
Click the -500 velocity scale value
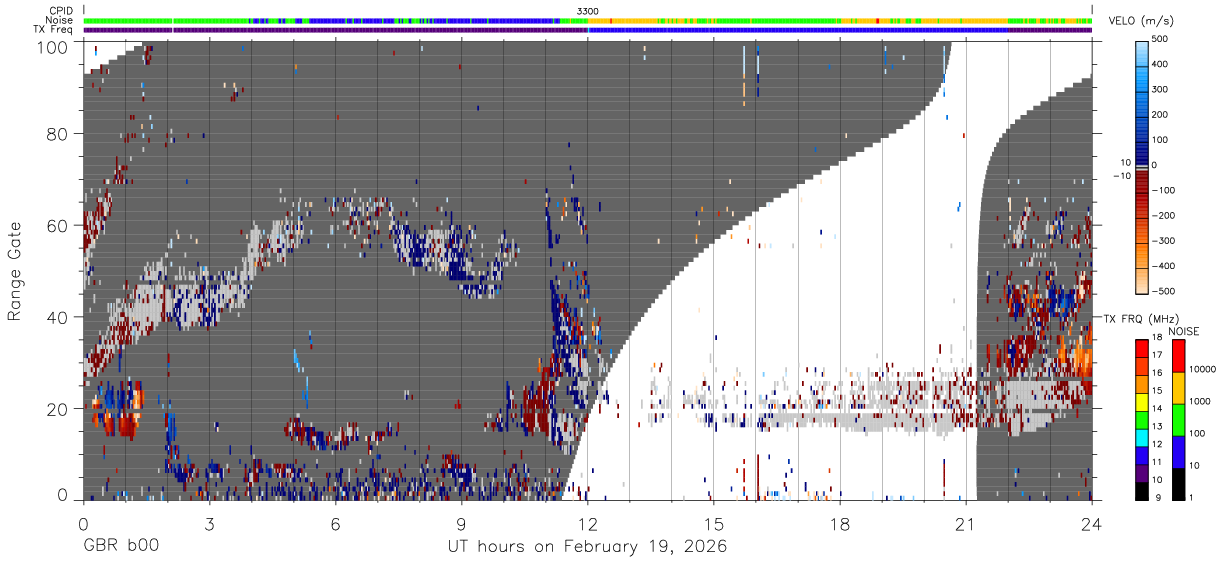pos(1162,291)
